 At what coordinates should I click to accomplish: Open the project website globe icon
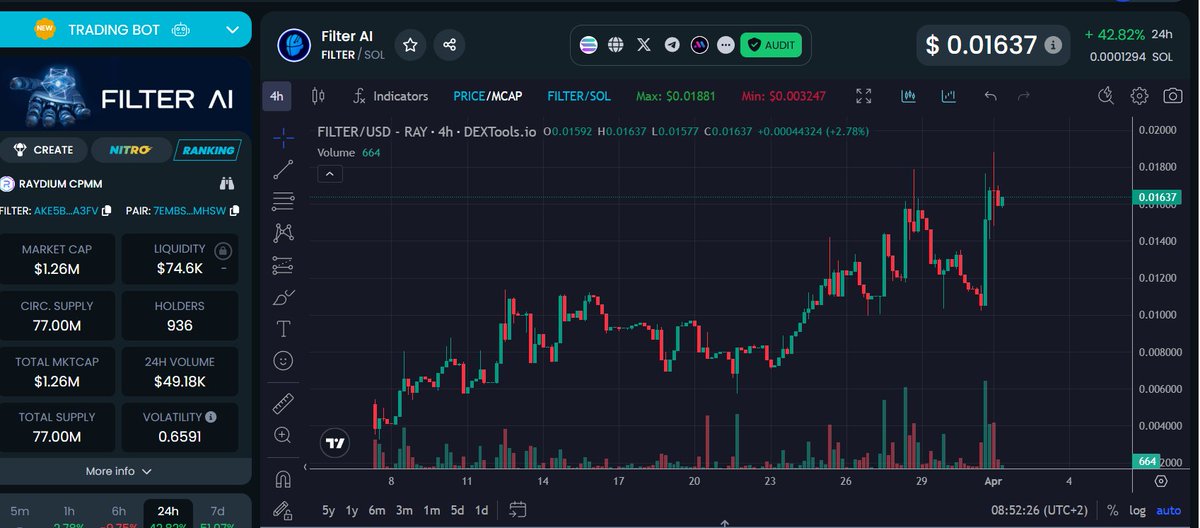coord(617,45)
